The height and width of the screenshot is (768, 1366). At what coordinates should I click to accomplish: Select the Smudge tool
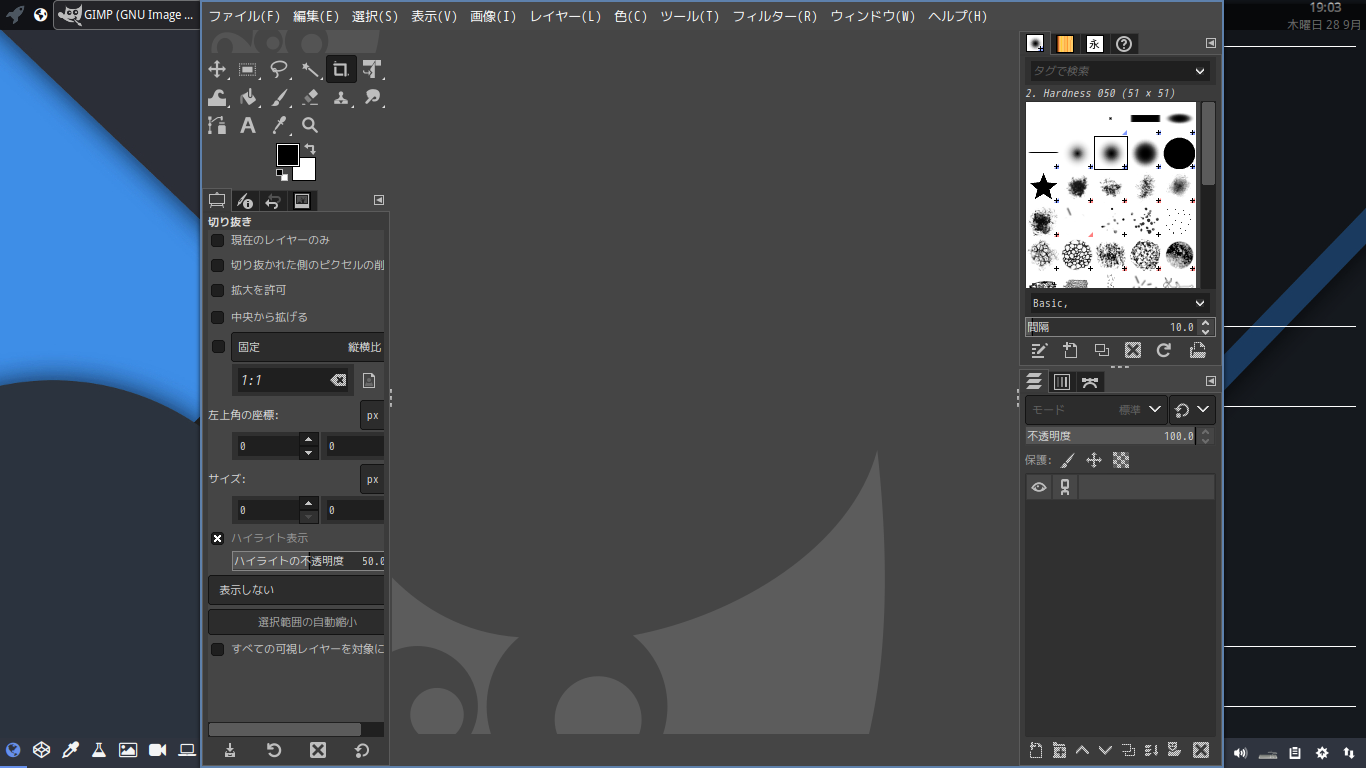(x=372, y=97)
